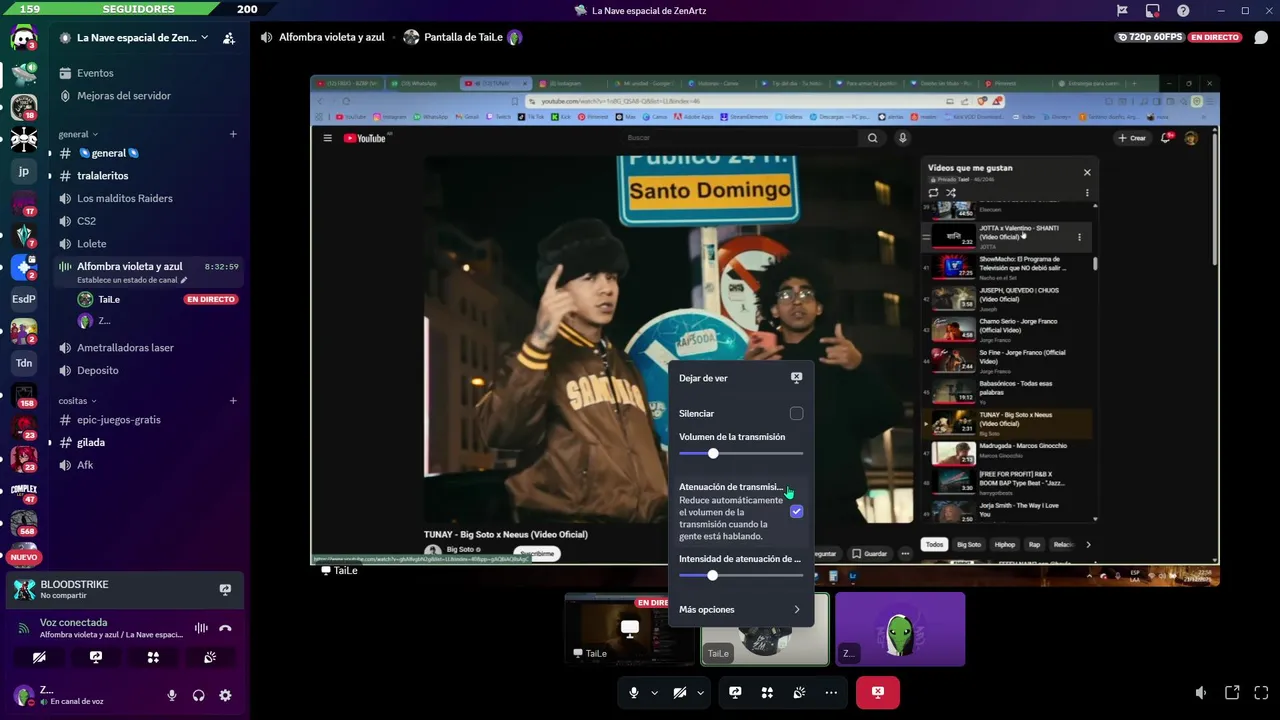Turn on camera in the call control bar
This screenshot has width=1280, height=720.
[679, 692]
